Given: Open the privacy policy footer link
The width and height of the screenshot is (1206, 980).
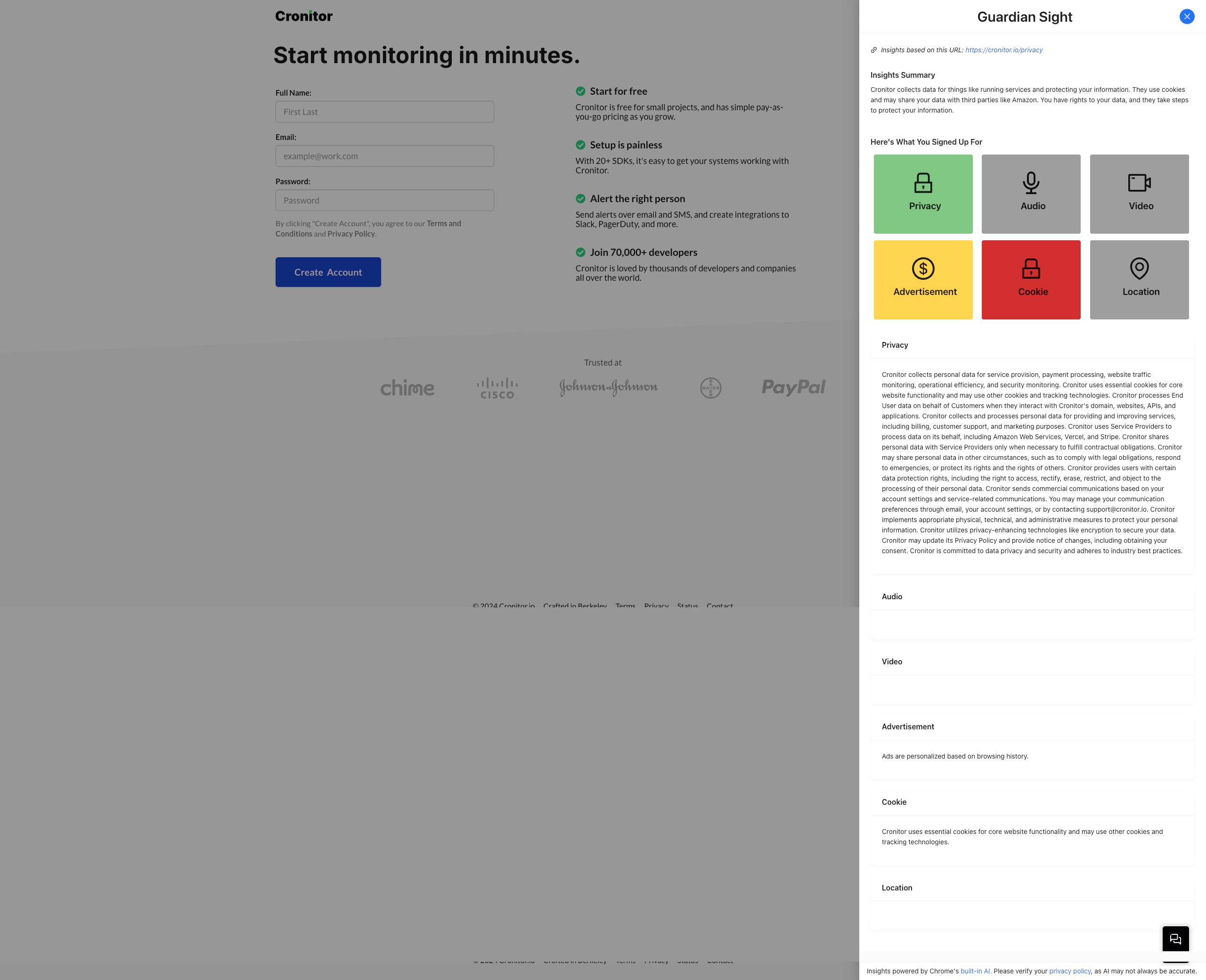Looking at the screenshot, I should click(x=1069, y=971).
